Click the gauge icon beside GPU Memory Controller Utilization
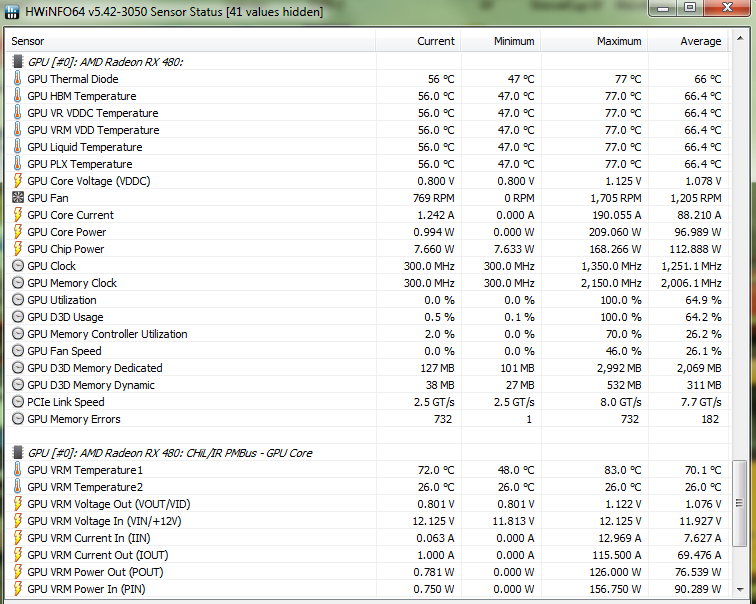 pos(18,334)
